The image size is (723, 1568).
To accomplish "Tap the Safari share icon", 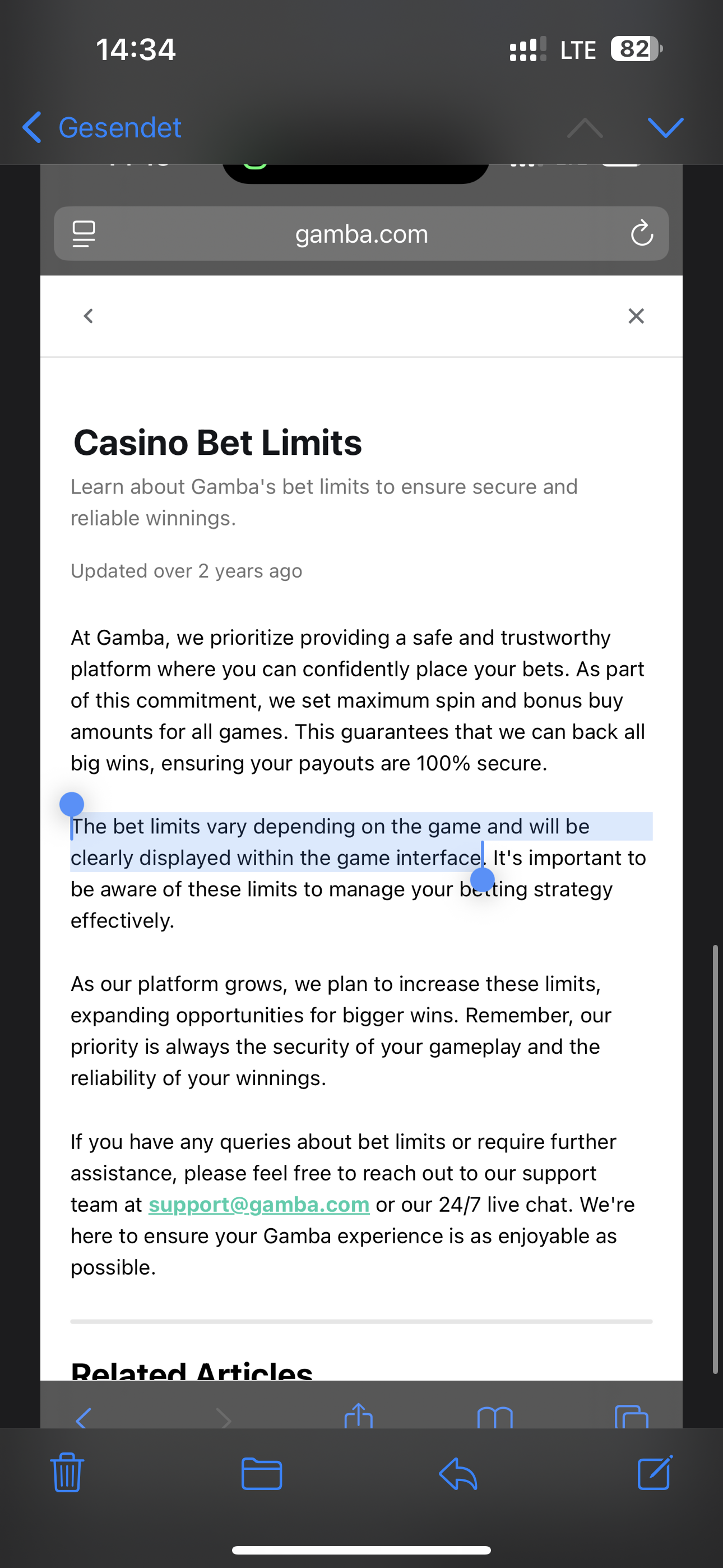I will (x=359, y=1416).
